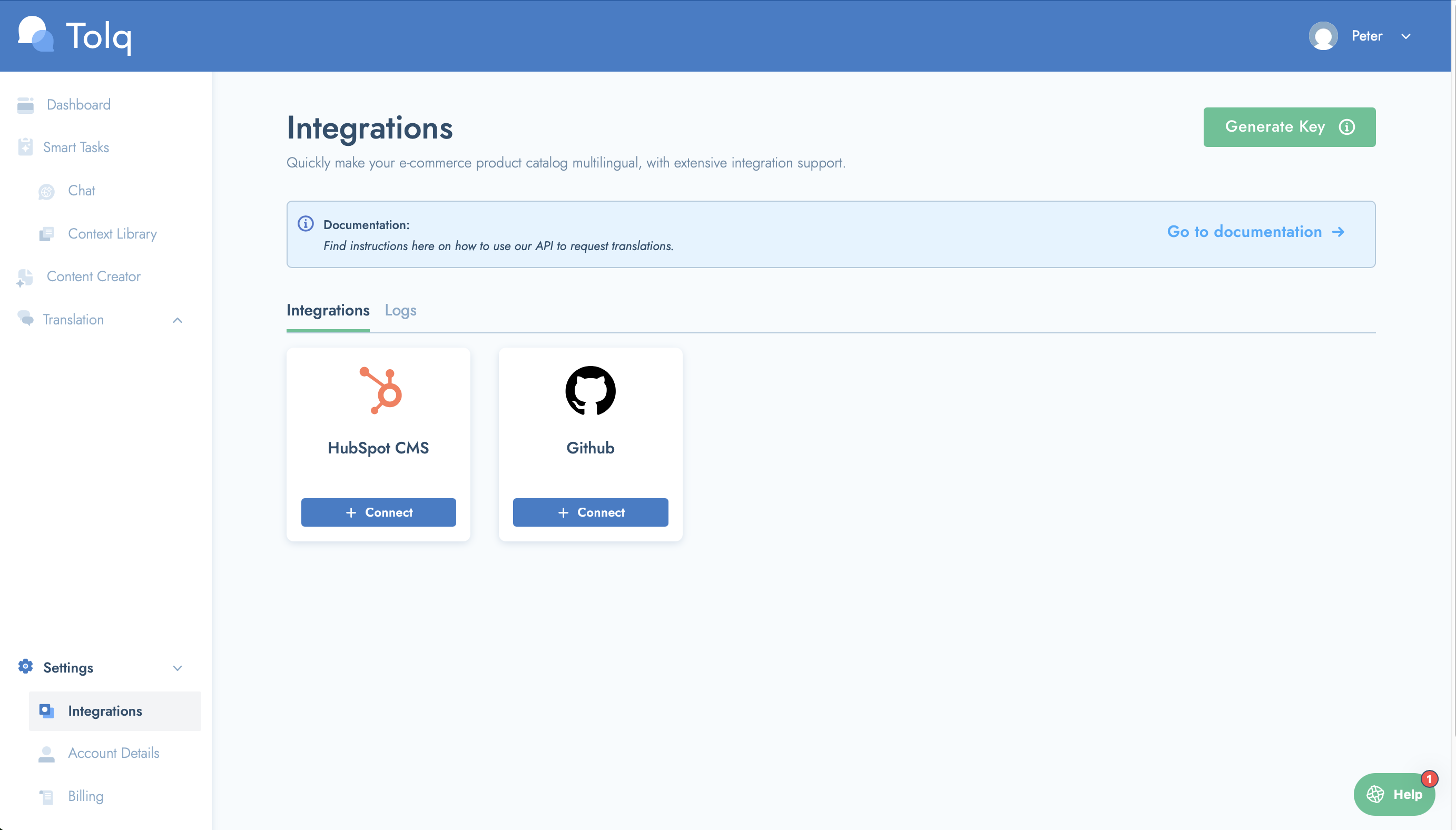
Task: Click the Settings label in sidebar
Action: [68, 668]
